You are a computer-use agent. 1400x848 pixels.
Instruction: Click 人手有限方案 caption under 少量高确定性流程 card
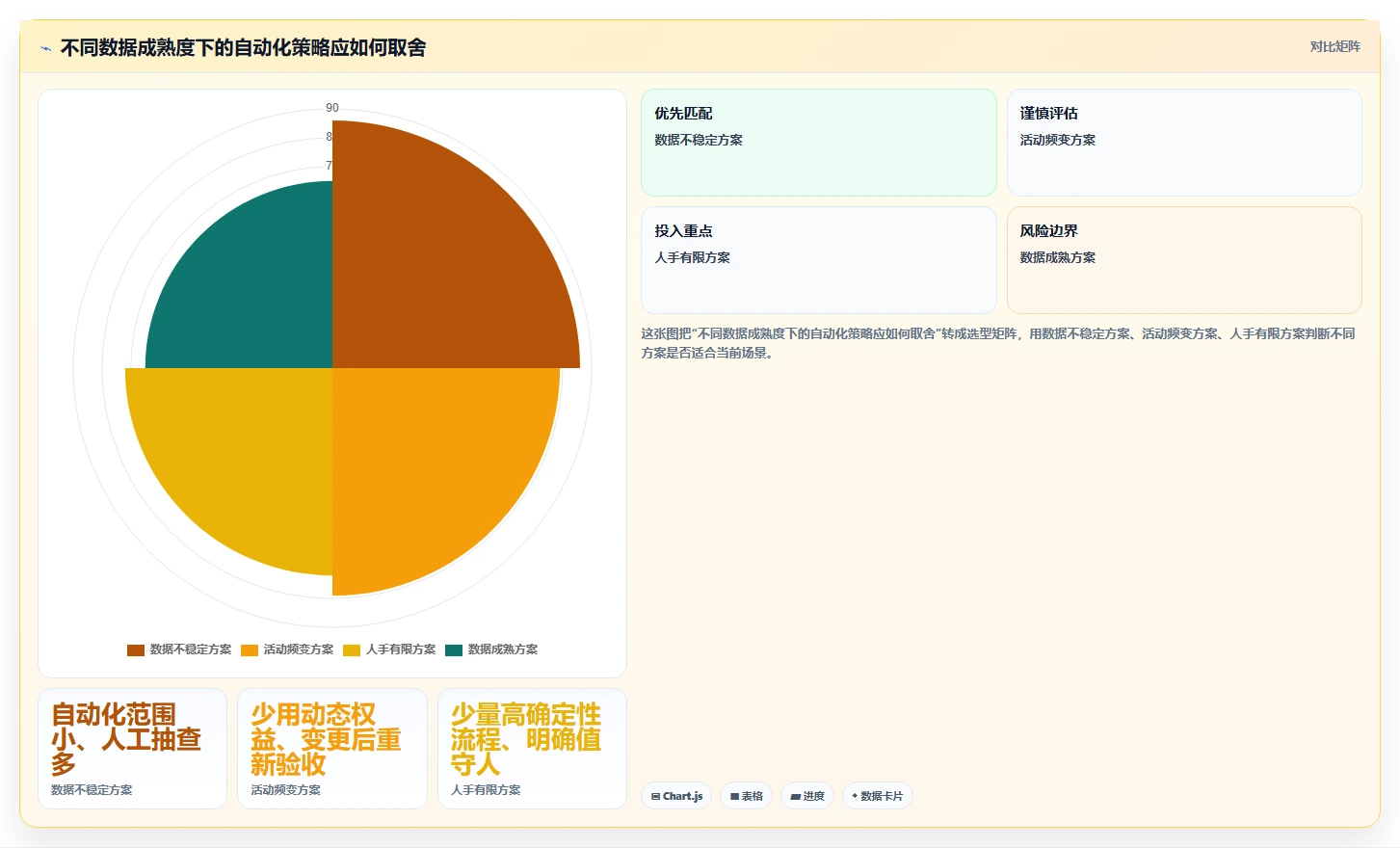486,790
